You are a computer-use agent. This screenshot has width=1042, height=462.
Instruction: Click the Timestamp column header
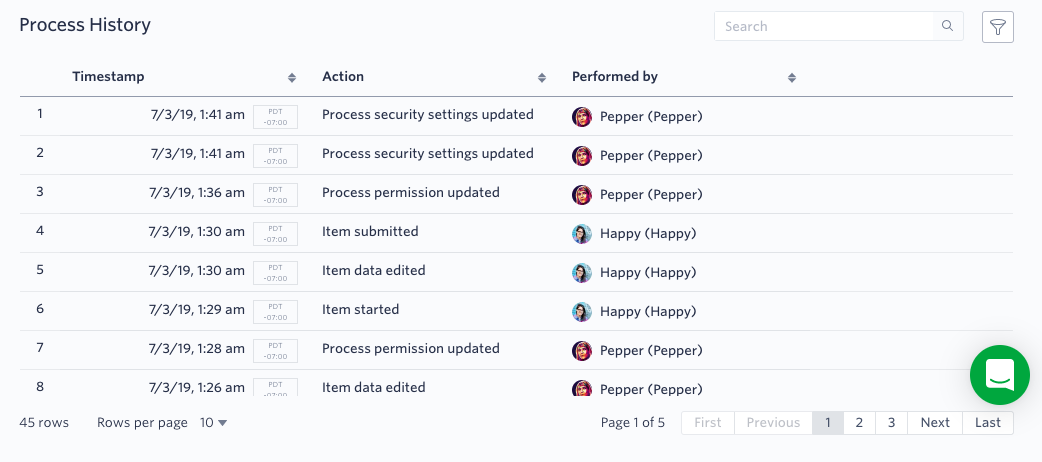pyautogui.click(x=108, y=76)
